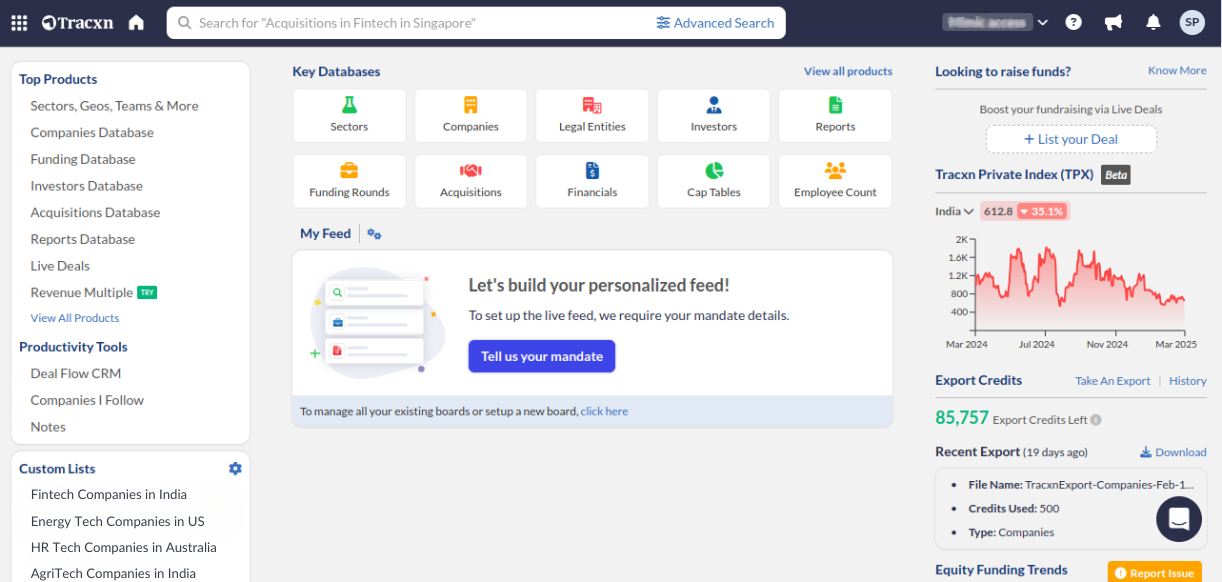Screen dimensions: 1222x582
Task: Go to home via house icon
Action: point(137,22)
